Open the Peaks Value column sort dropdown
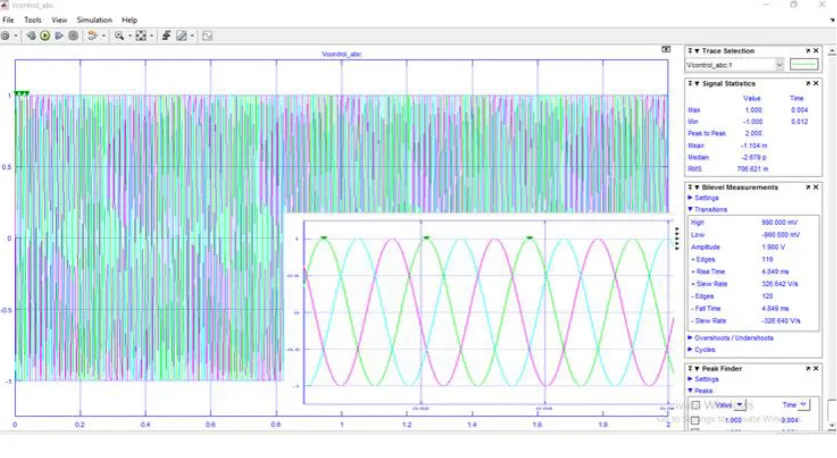837x458 pixels. point(740,405)
